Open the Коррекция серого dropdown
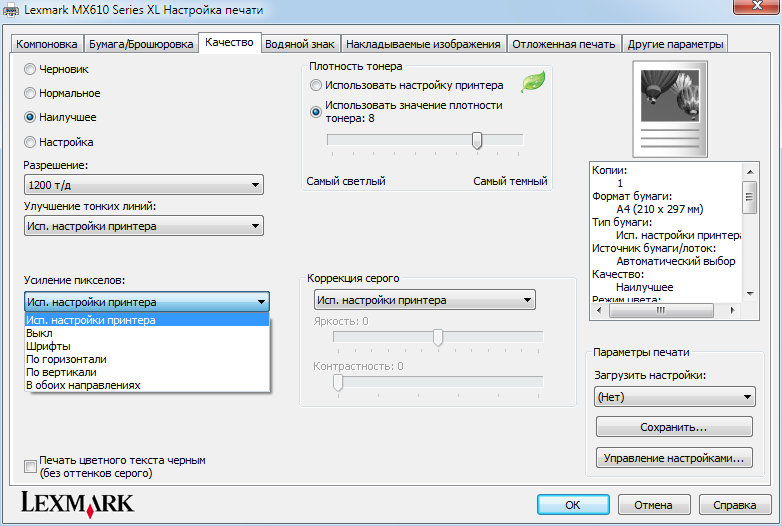This screenshot has width=782, height=526. (x=425, y=300)
